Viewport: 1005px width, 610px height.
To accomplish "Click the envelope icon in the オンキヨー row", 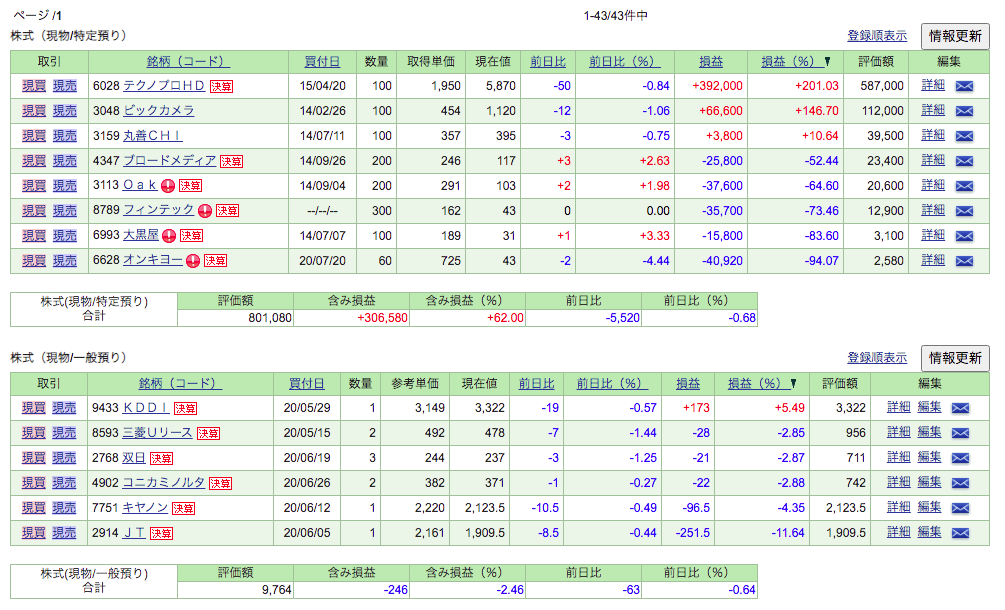I will pos(963,261).
